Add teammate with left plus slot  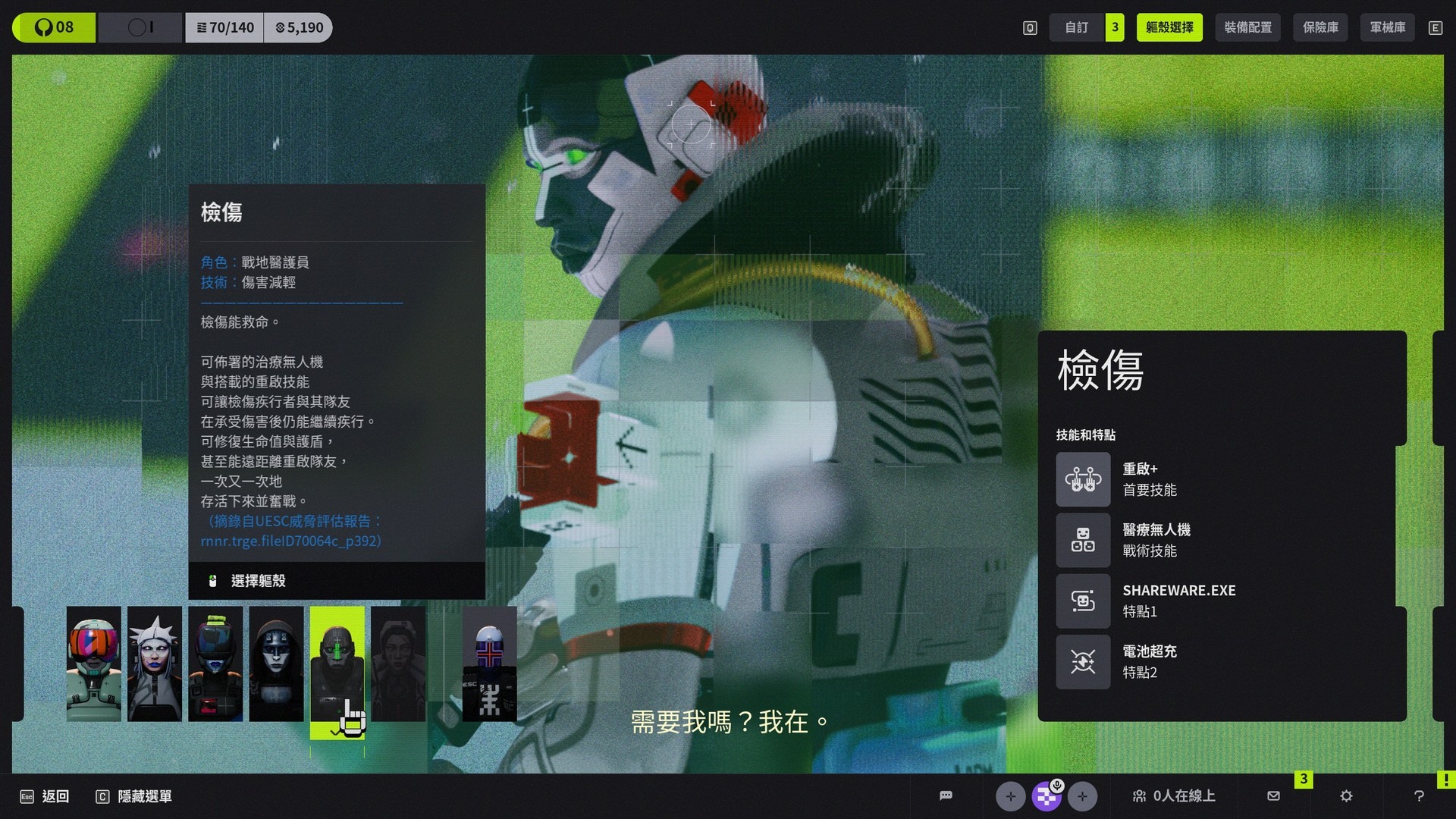point(1010,795)
